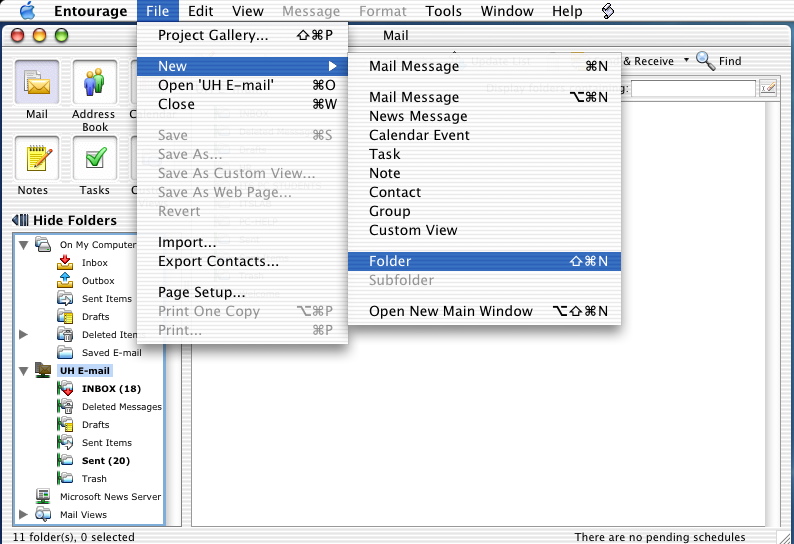Image resolution: width=794 pixels, height=544 pixels.
Task: Choose Contact in the New submenu
Action: [x=485, y=192]
